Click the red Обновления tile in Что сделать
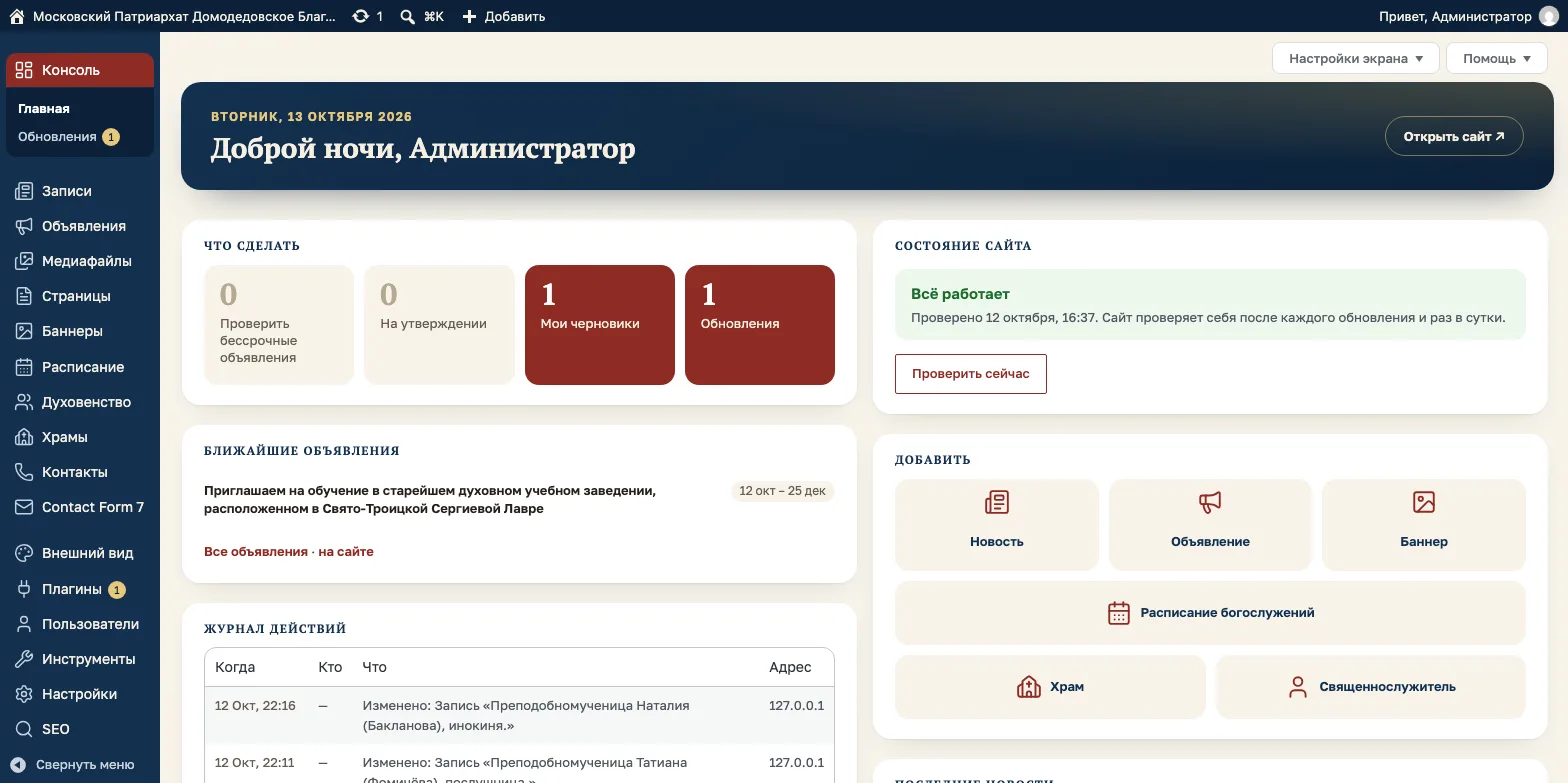 point(760,325)
